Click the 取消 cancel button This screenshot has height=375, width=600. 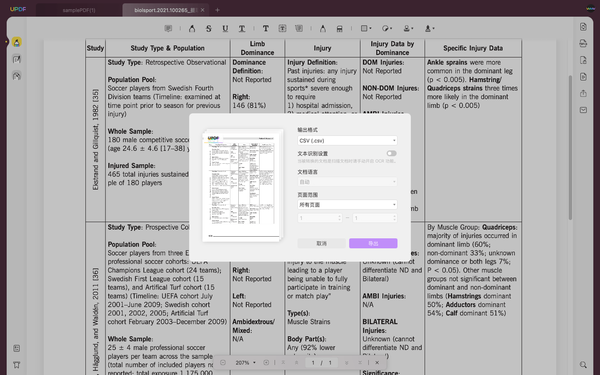321,243
